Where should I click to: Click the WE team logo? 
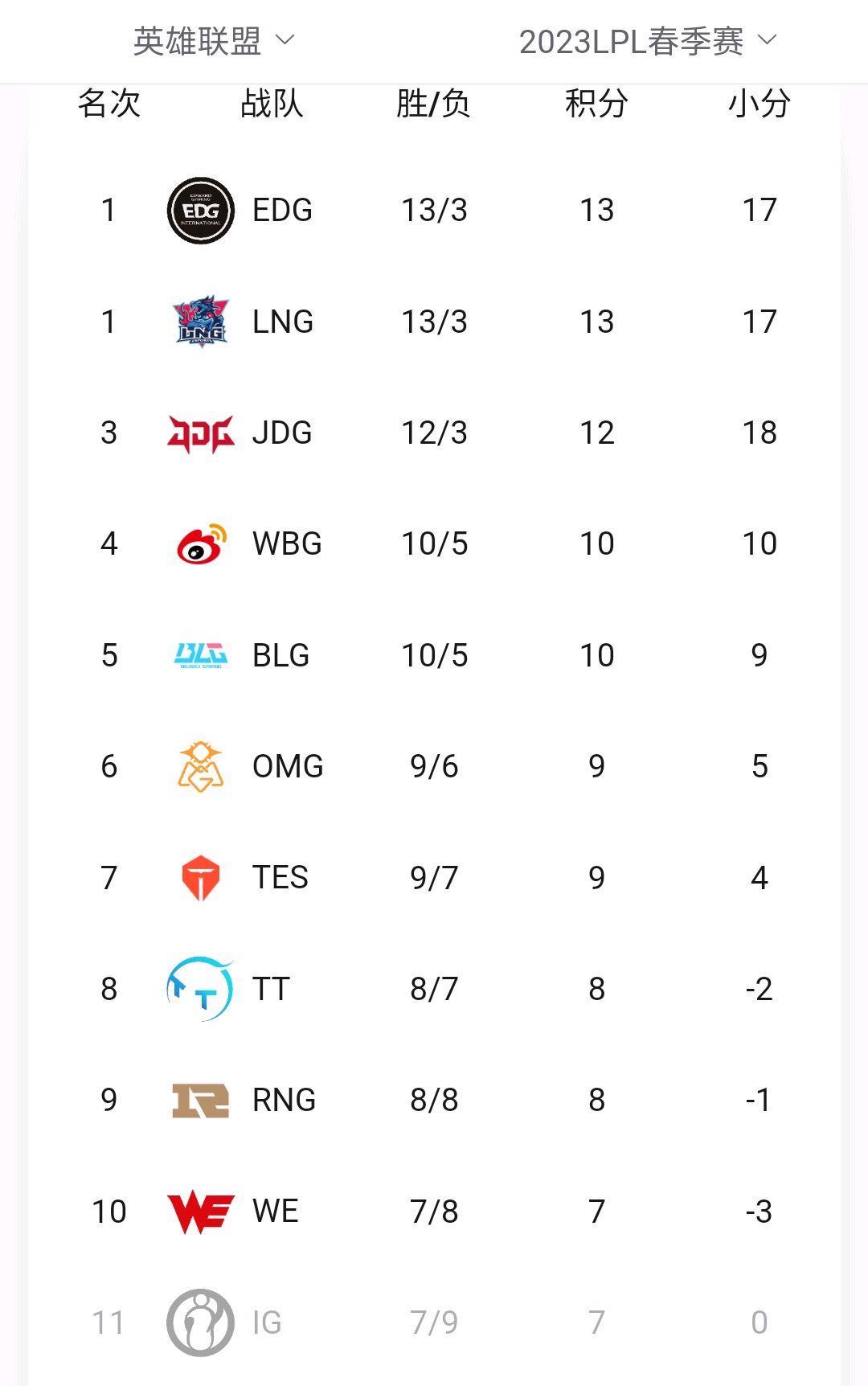[x=200, y=1212]
